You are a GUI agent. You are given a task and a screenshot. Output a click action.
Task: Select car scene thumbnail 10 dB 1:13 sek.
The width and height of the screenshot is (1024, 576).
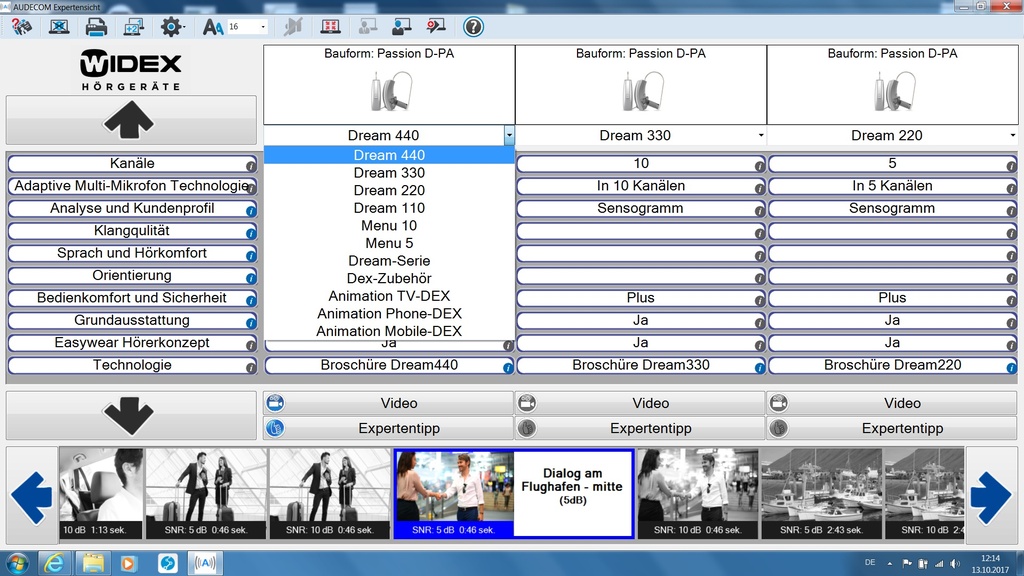pos(101,493)
